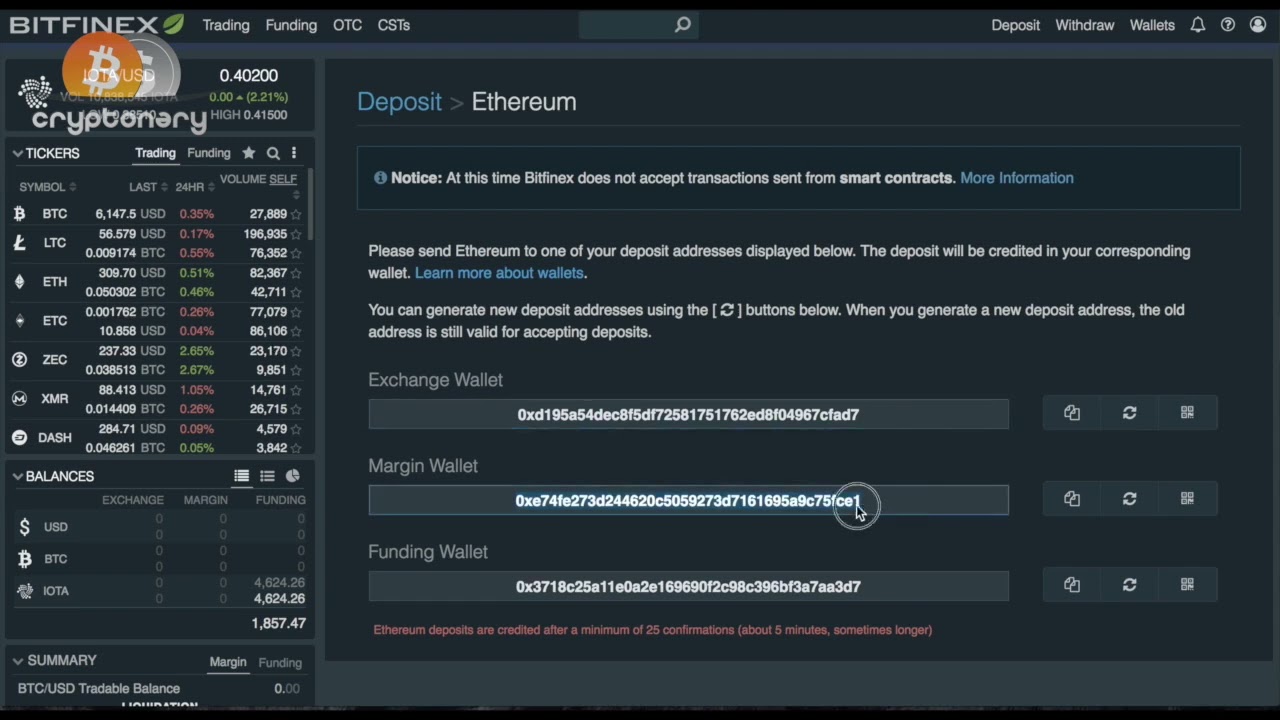Sort tickers by Volume
Image resolution: width=1280 pixels, height=720 pixels.
point(243,179)
